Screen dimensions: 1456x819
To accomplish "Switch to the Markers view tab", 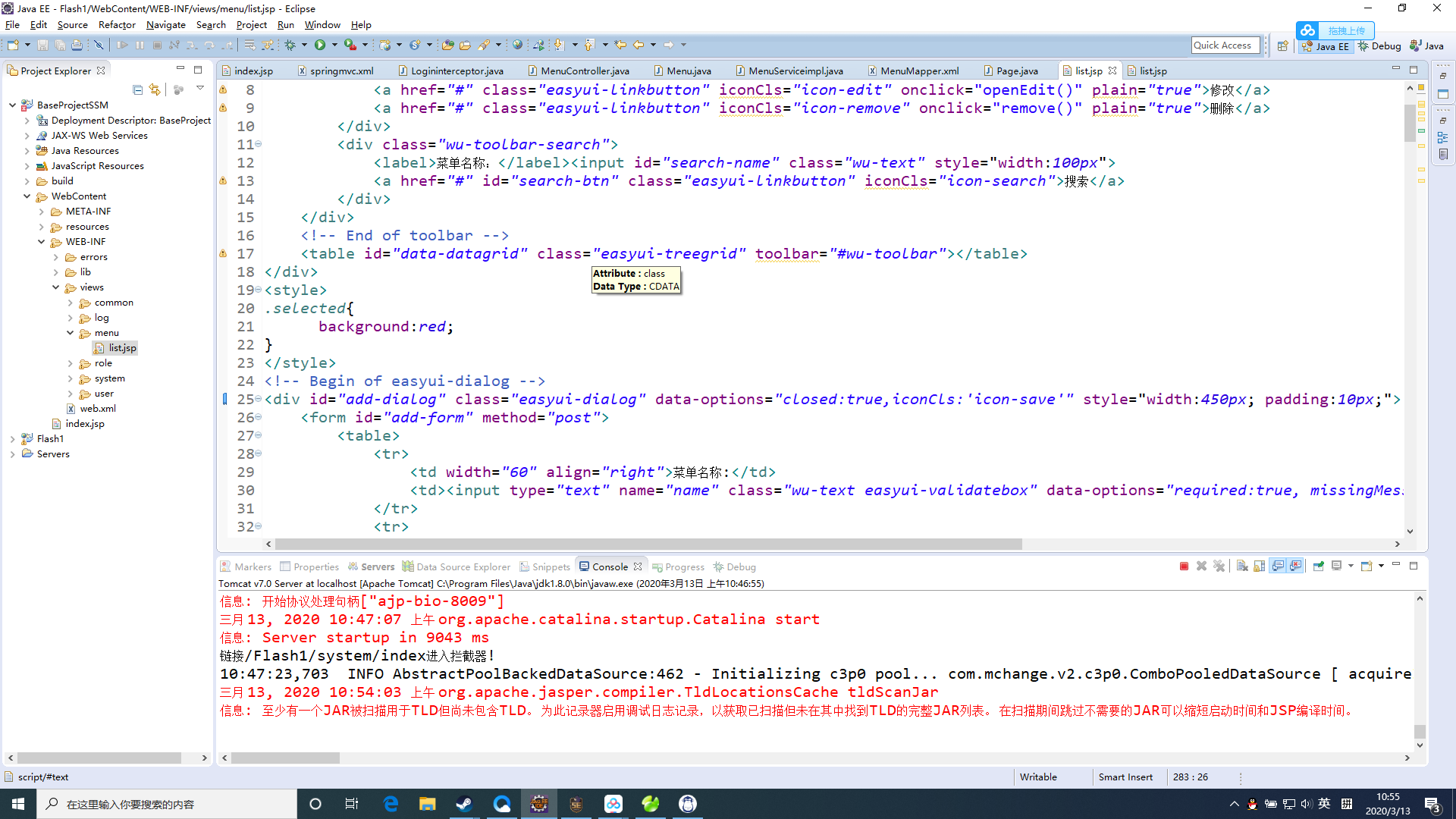I will point(246,567).
